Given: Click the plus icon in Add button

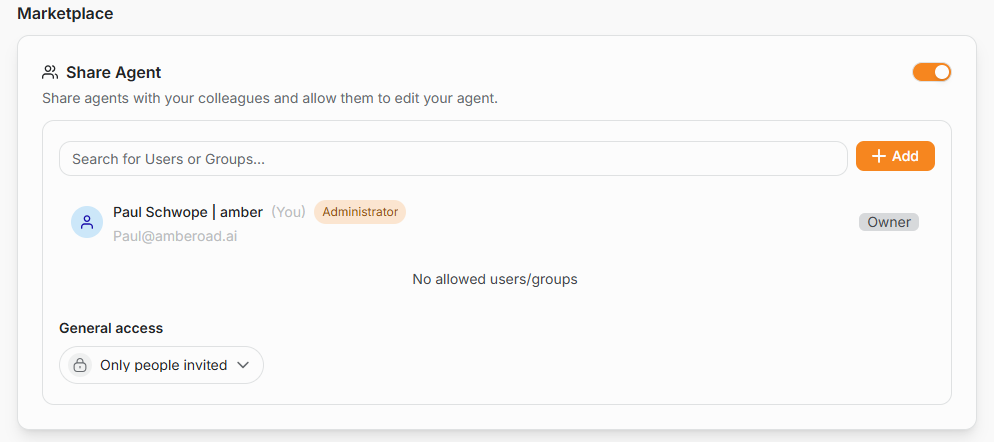Looking at the screenshot, I should [x=879, y=156].
